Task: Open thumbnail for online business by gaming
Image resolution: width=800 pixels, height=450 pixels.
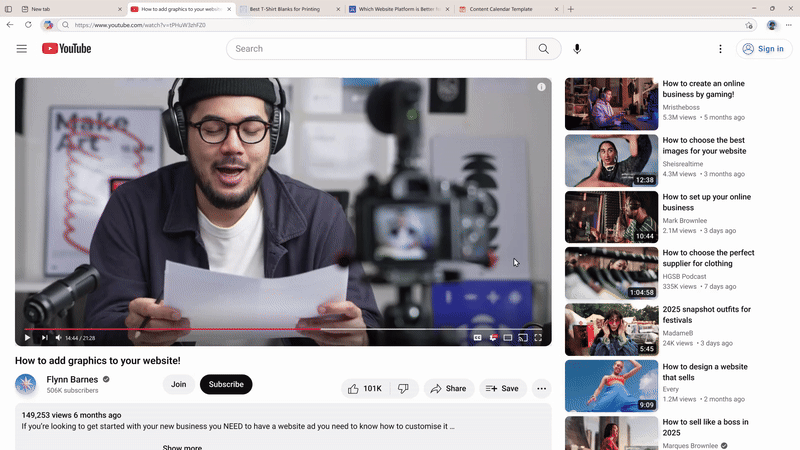Action: [611, 104]
